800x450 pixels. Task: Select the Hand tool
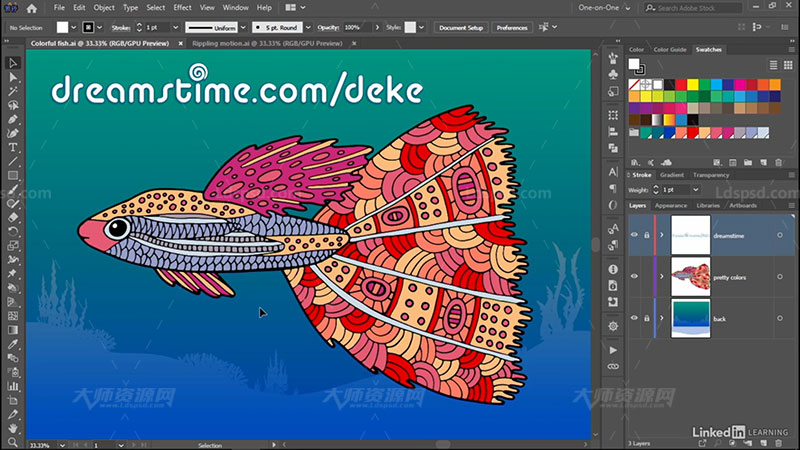coord(13,428)
